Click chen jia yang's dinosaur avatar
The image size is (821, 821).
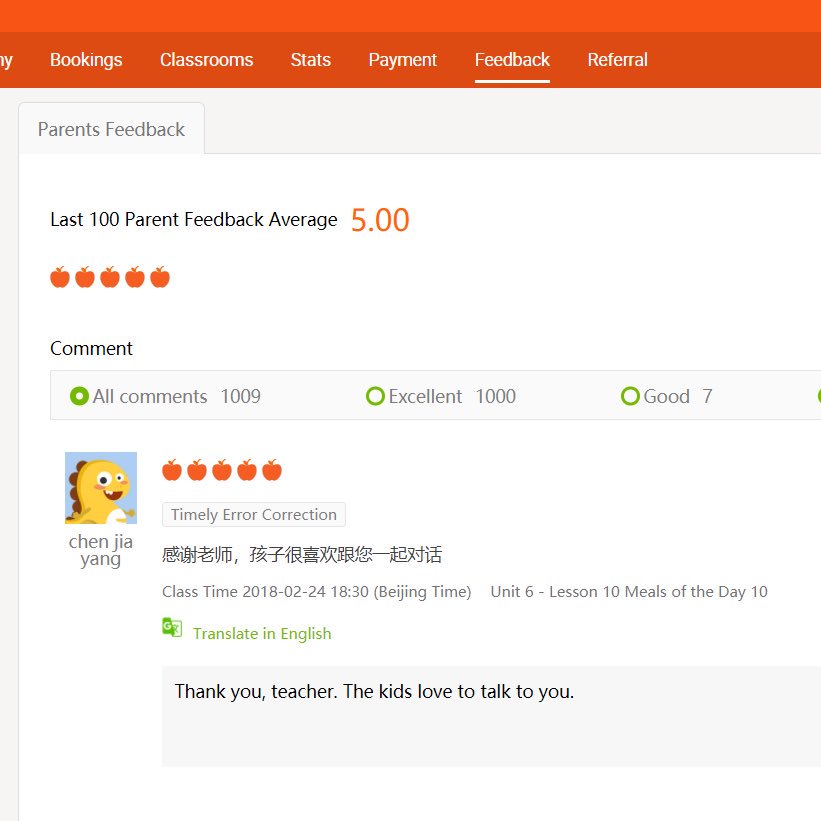(x=101, y=488)
